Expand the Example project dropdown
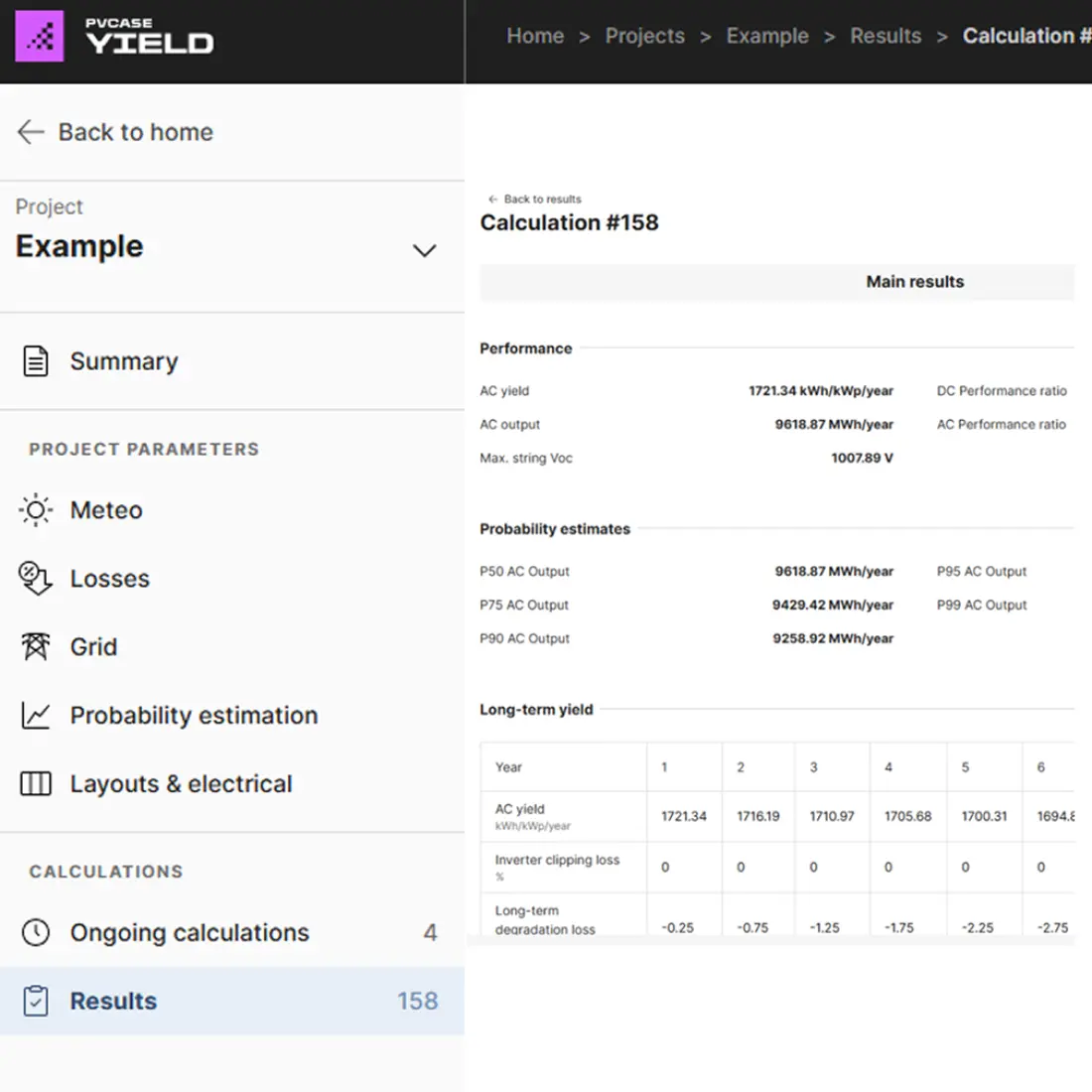The height and width of the screenshot is (1092, 1092). coord(79,245)
